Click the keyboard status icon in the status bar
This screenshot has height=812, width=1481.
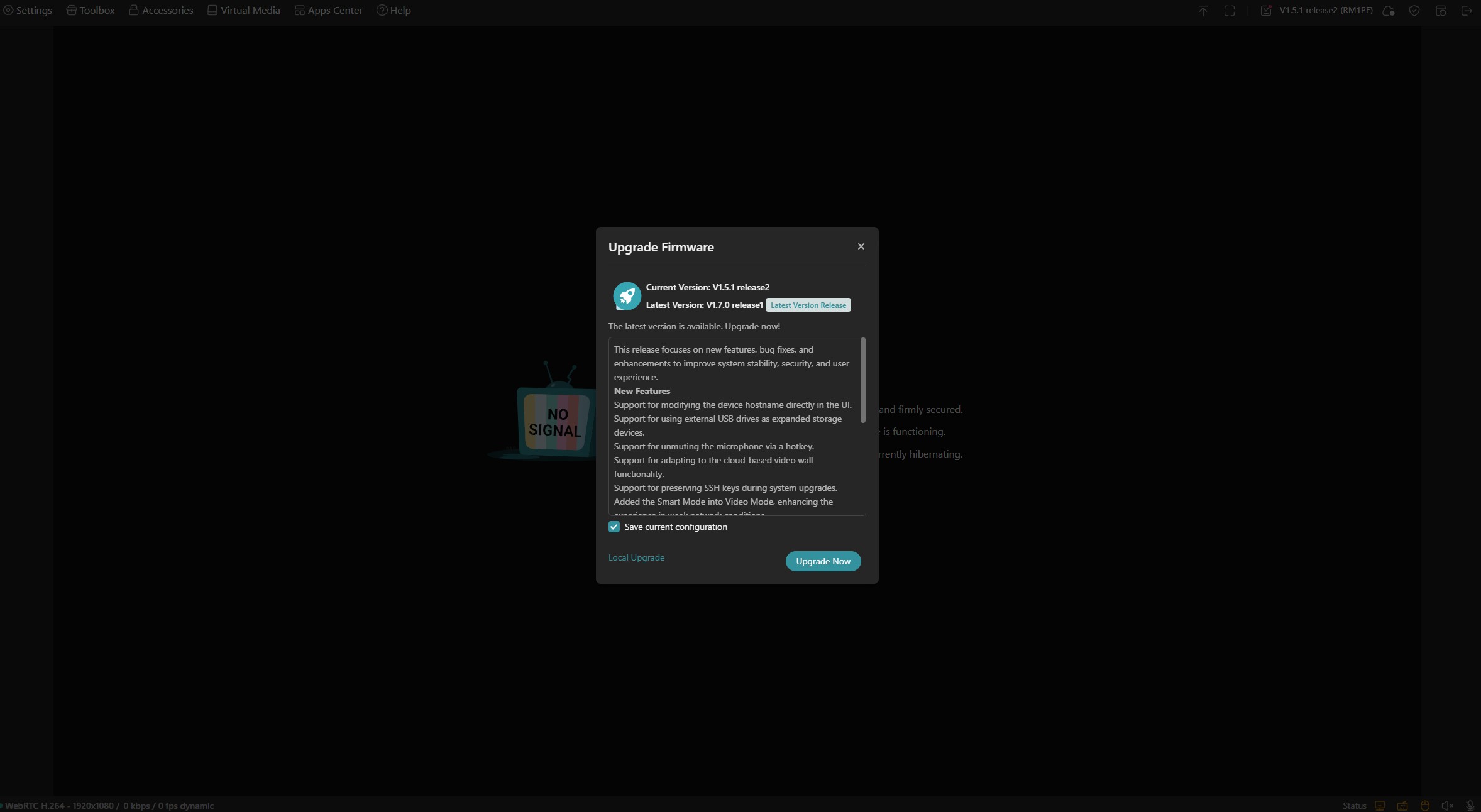click(1402, 806)
